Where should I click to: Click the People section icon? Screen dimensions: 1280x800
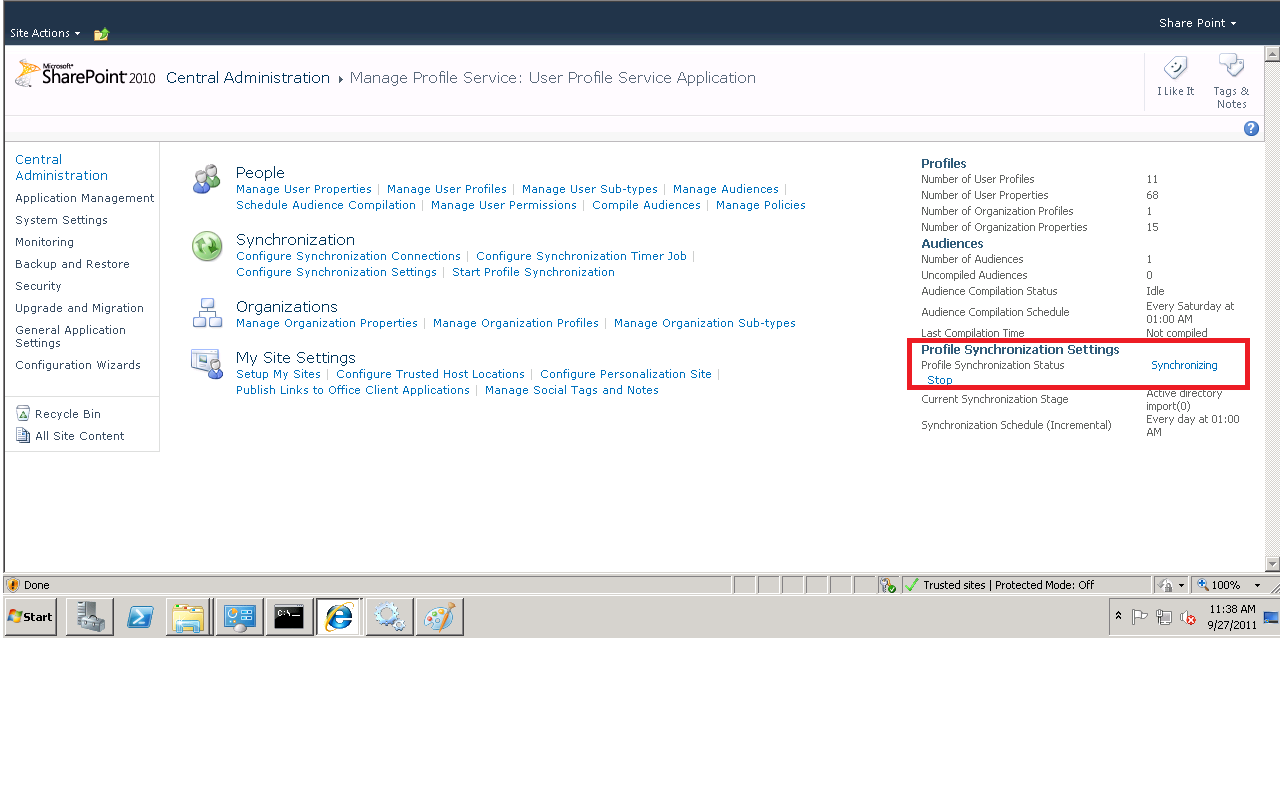click(x=205, y=179)
